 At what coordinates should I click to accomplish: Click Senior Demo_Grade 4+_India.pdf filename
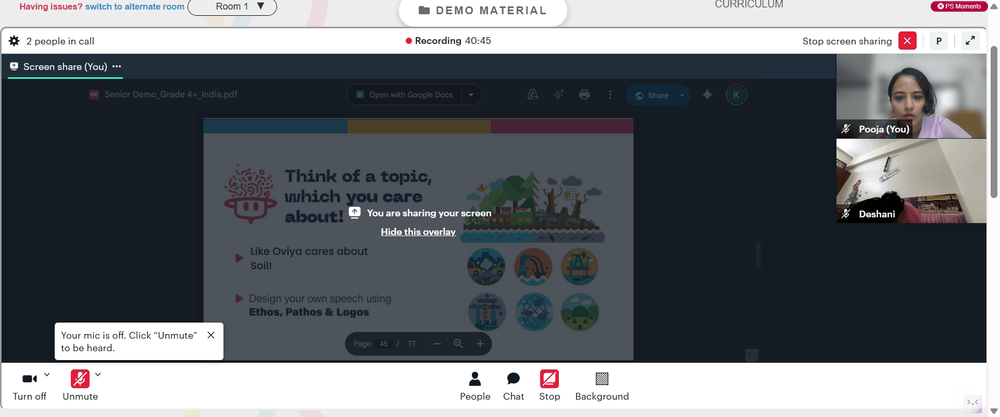(x=171, y=95)
